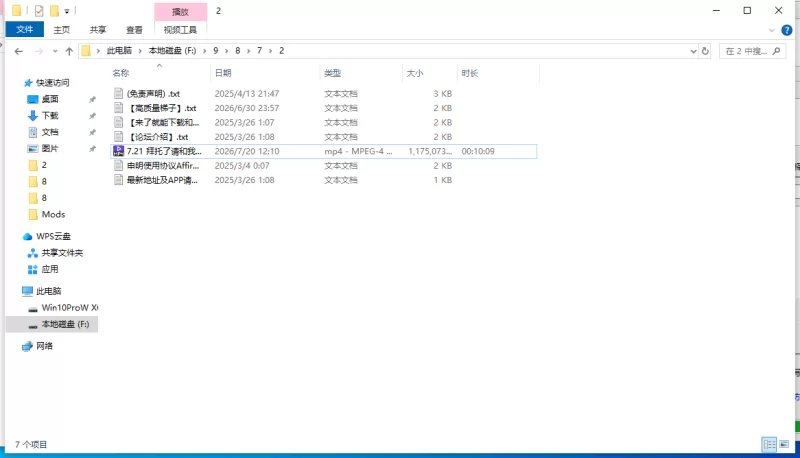Open 桌面 in the navigation pane
The height and width of the screenshot is (458, 800).
point(50,99)
